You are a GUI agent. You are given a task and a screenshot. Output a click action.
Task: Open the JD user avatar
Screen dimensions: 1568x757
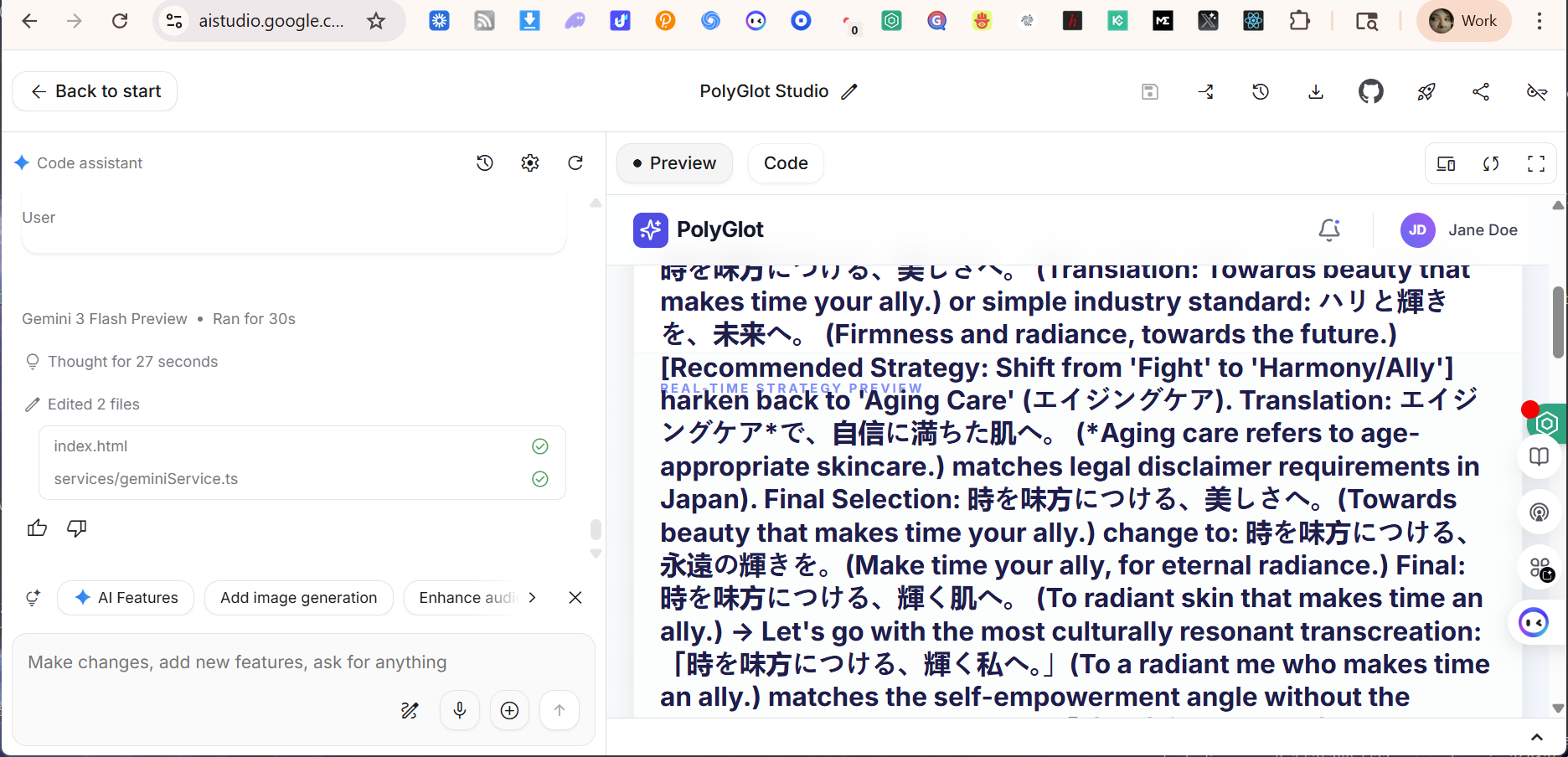[1418, 230]
